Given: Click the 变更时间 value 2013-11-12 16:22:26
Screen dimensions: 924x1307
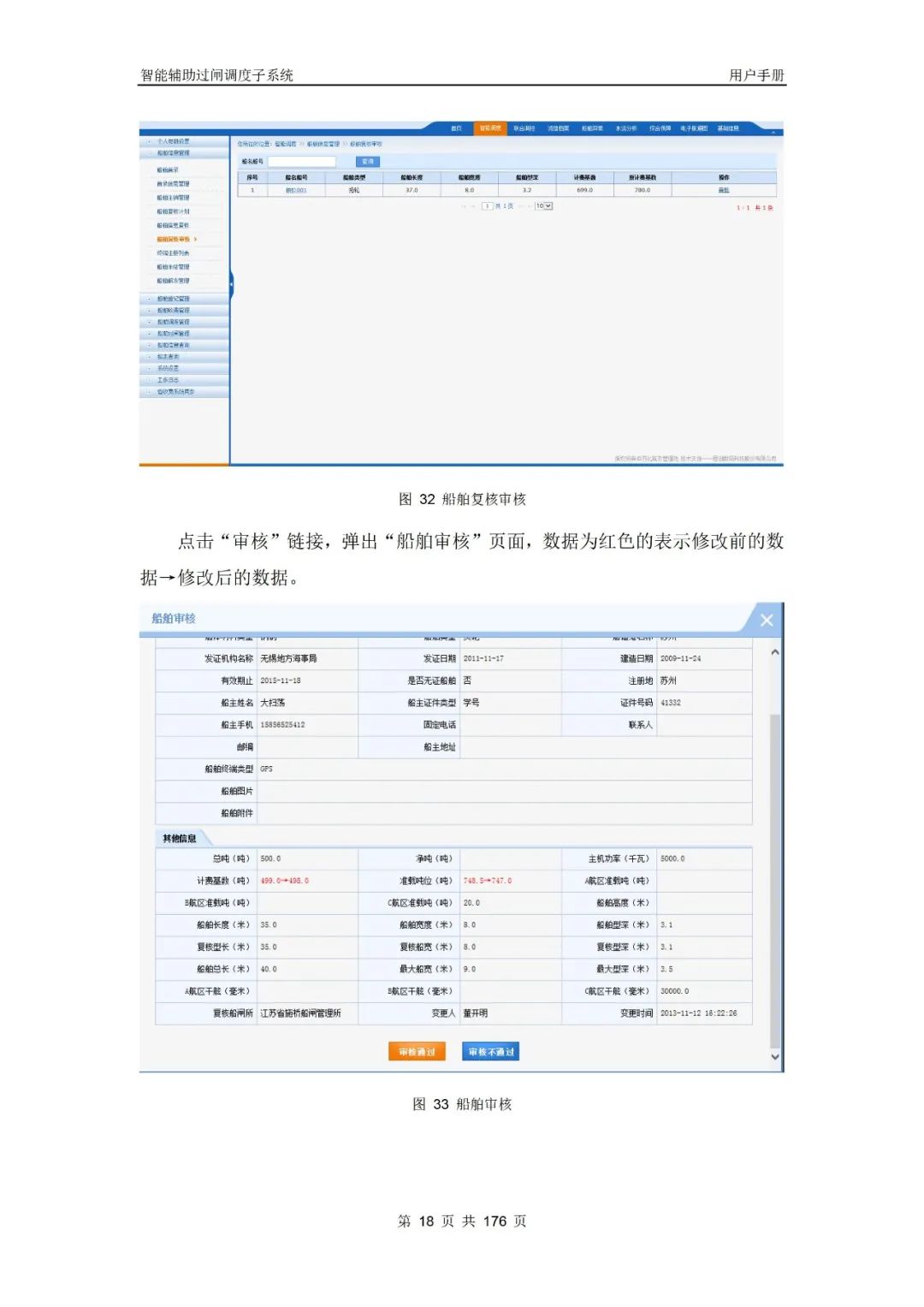Looking at the screenshot, I should [x=698, y=1013].
